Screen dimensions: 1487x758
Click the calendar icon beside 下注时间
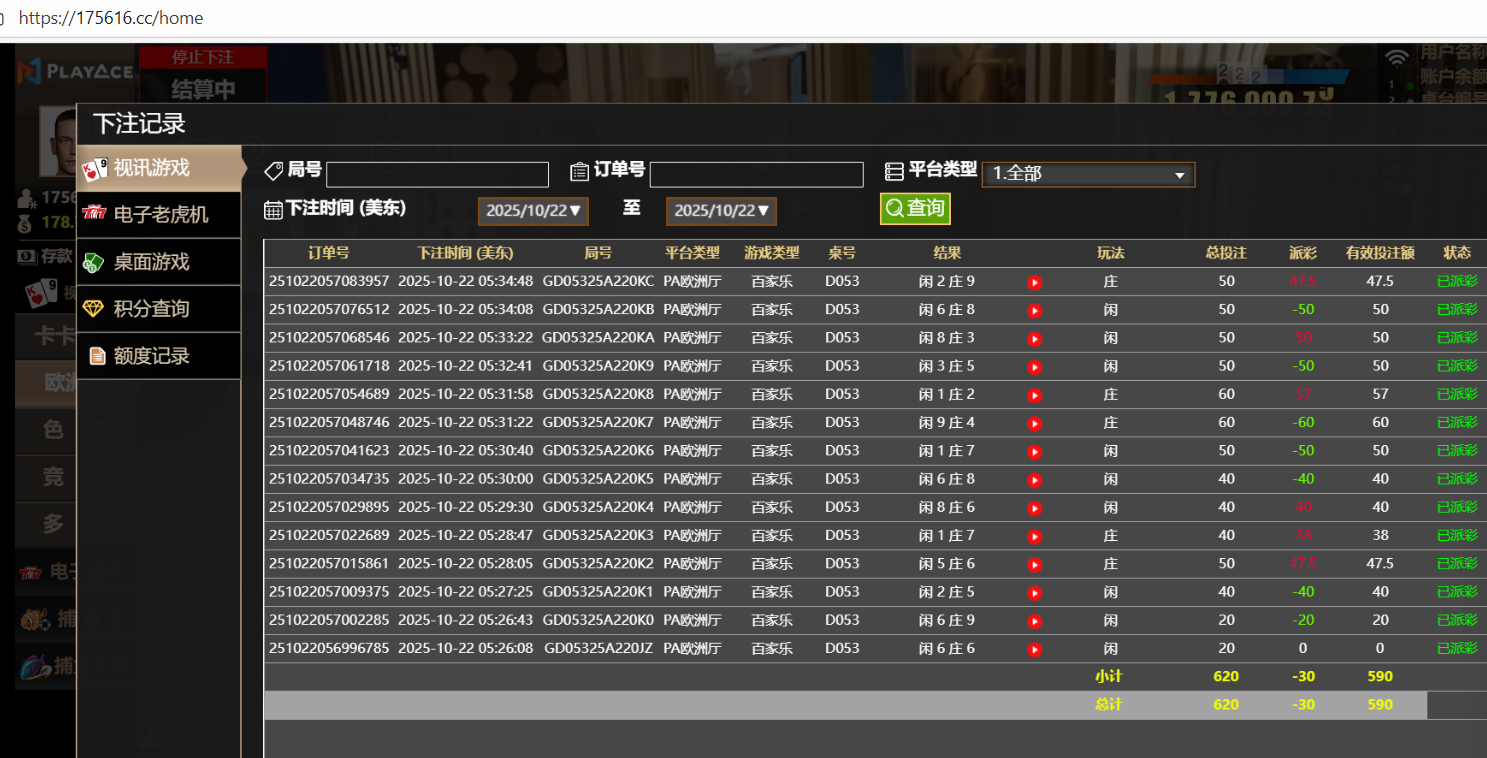point(273,209)
